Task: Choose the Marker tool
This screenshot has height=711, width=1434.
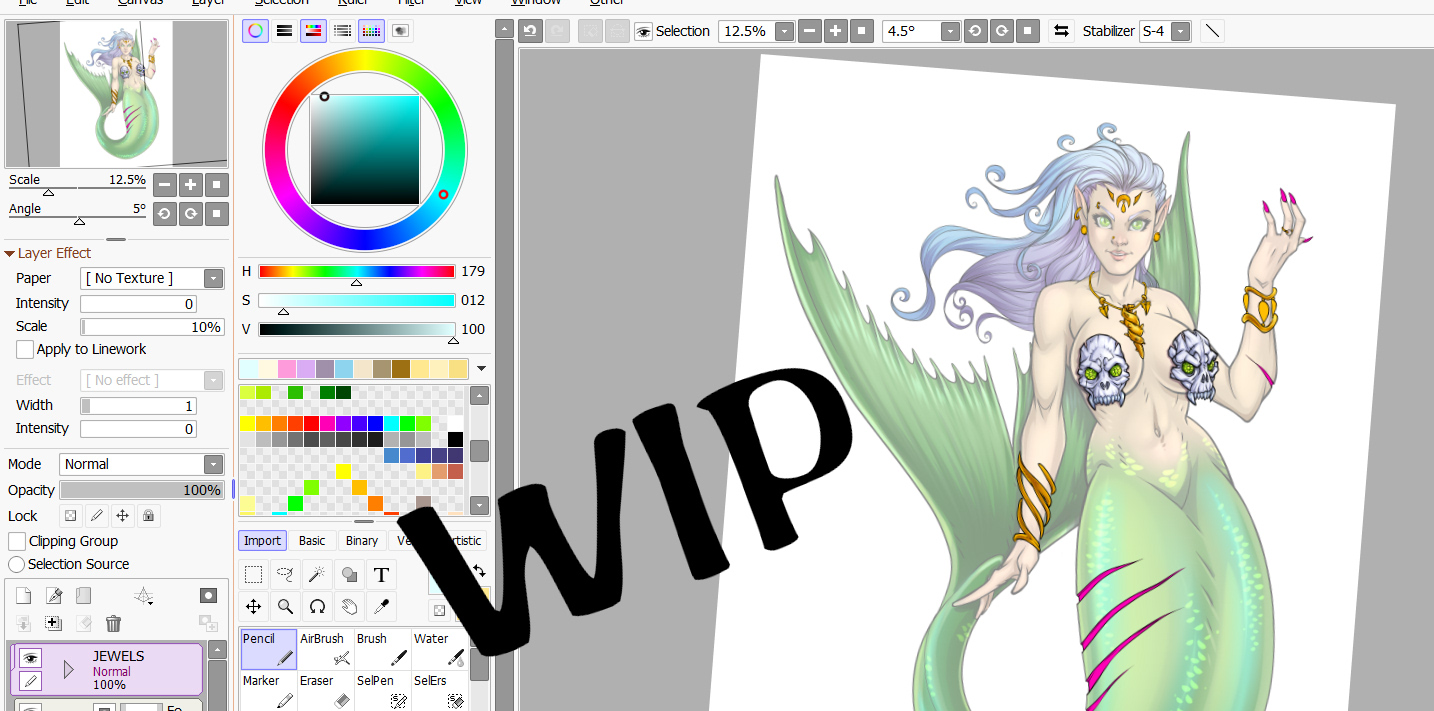Action: click(x=268, y=691)
